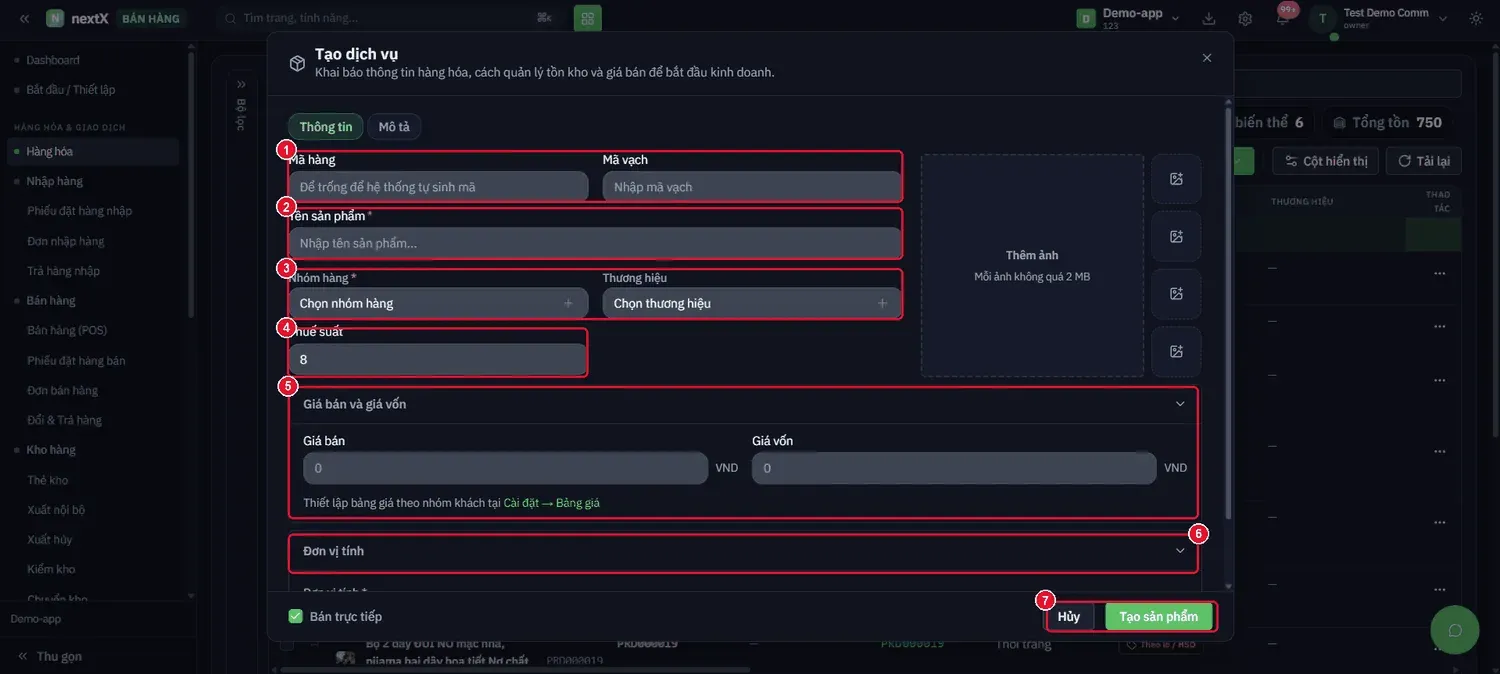Open Kiểm kho in the sidebar

[49, 569]
